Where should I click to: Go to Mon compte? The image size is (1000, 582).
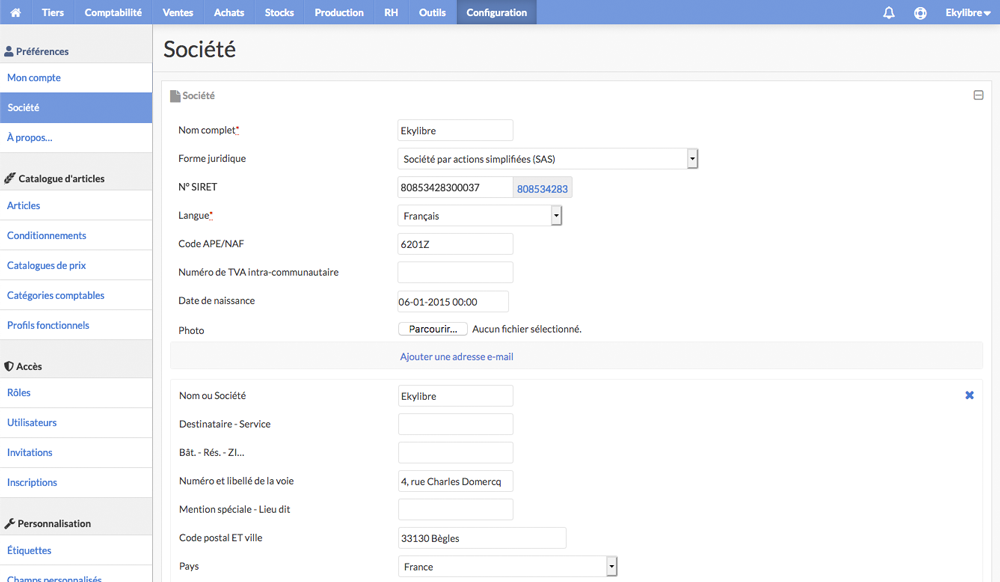click(76, 78)
